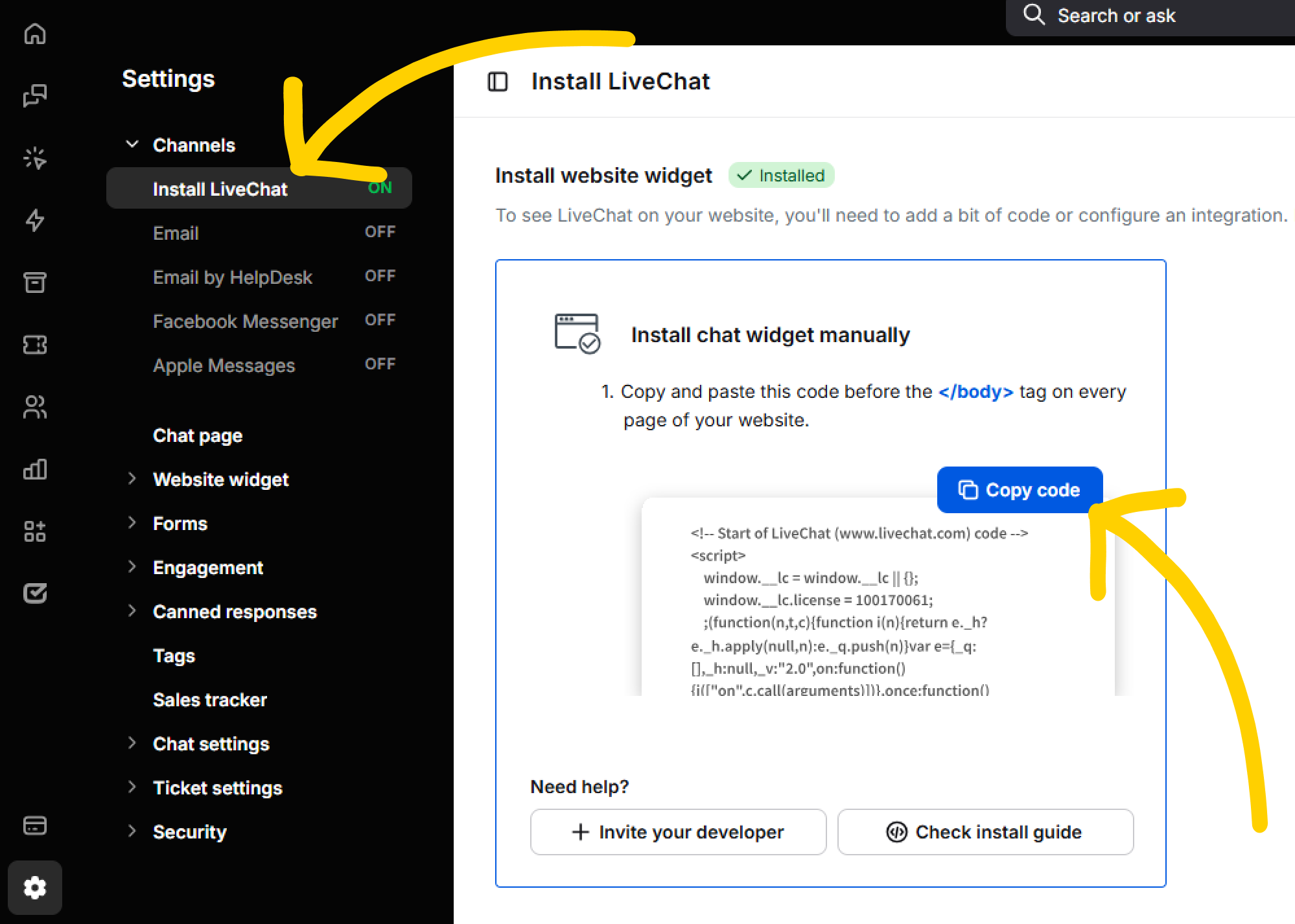Viewport: 1295px width, 924px height.
Task: Open the Billing card icon
Action: click(x=35, y=826)
